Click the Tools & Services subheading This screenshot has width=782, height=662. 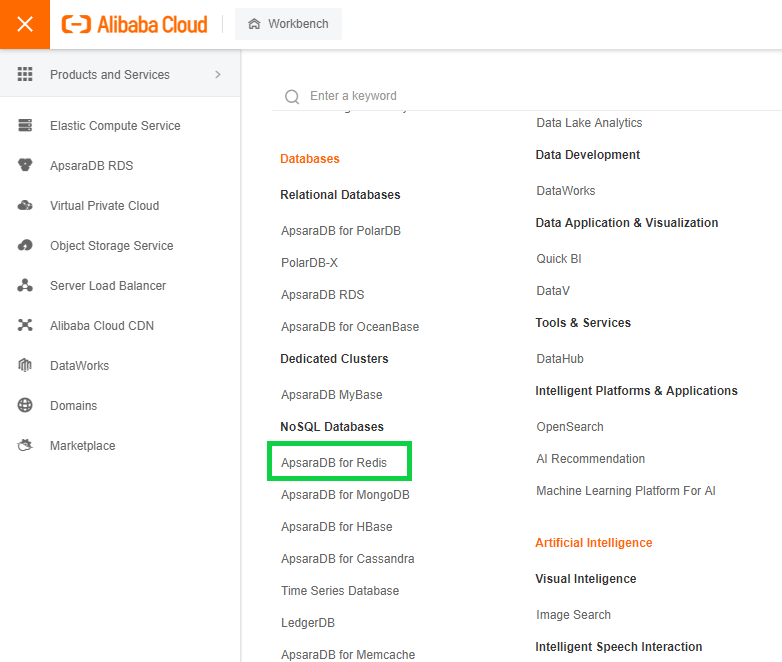click(x=583, y=323)
